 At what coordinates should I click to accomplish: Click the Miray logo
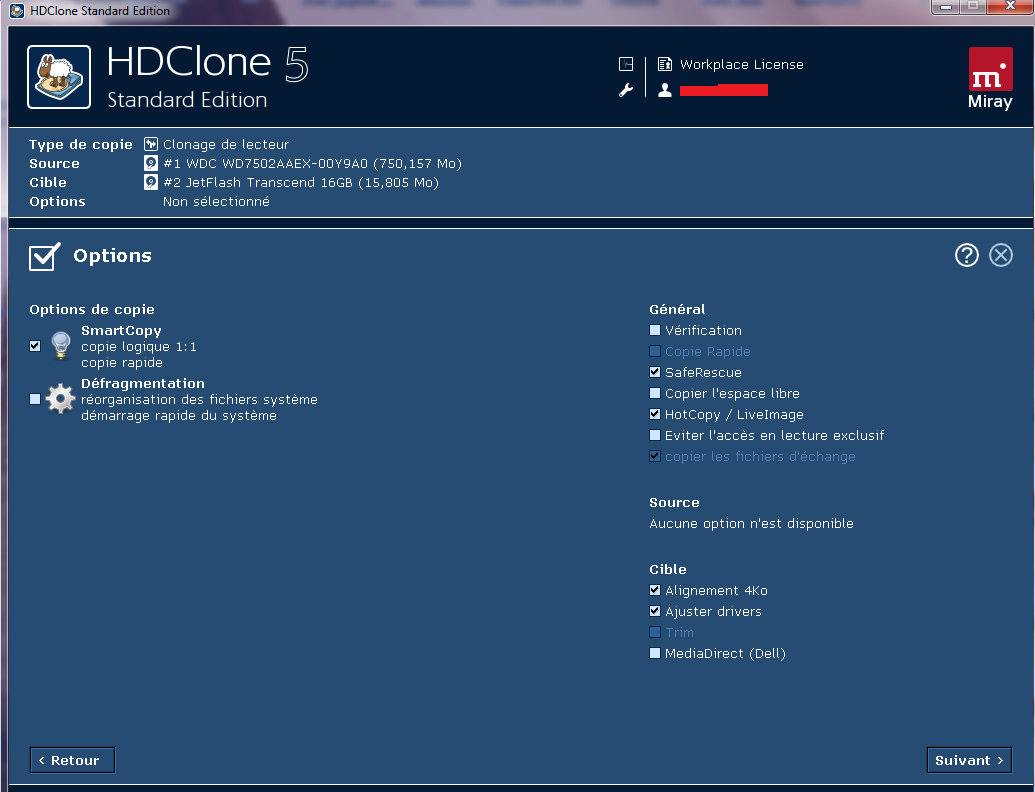tap(990, 78)
